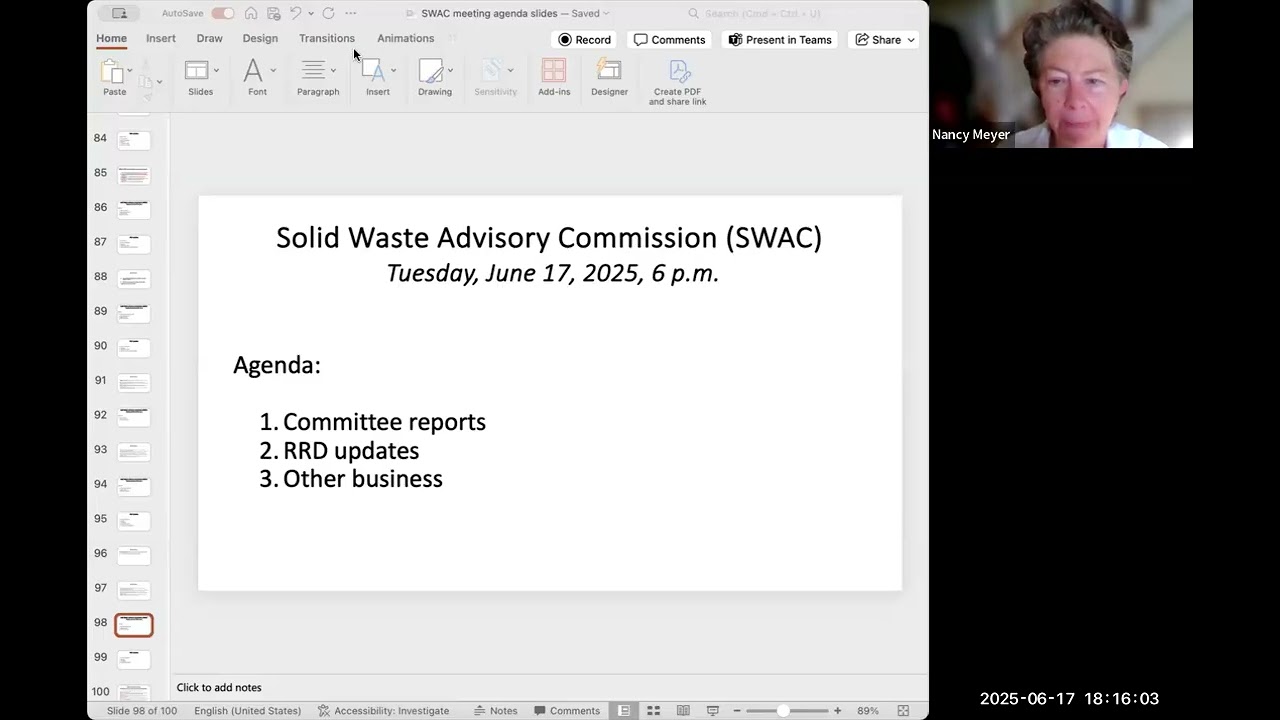Select the Home ribbon tab

(x=111, y=38)
